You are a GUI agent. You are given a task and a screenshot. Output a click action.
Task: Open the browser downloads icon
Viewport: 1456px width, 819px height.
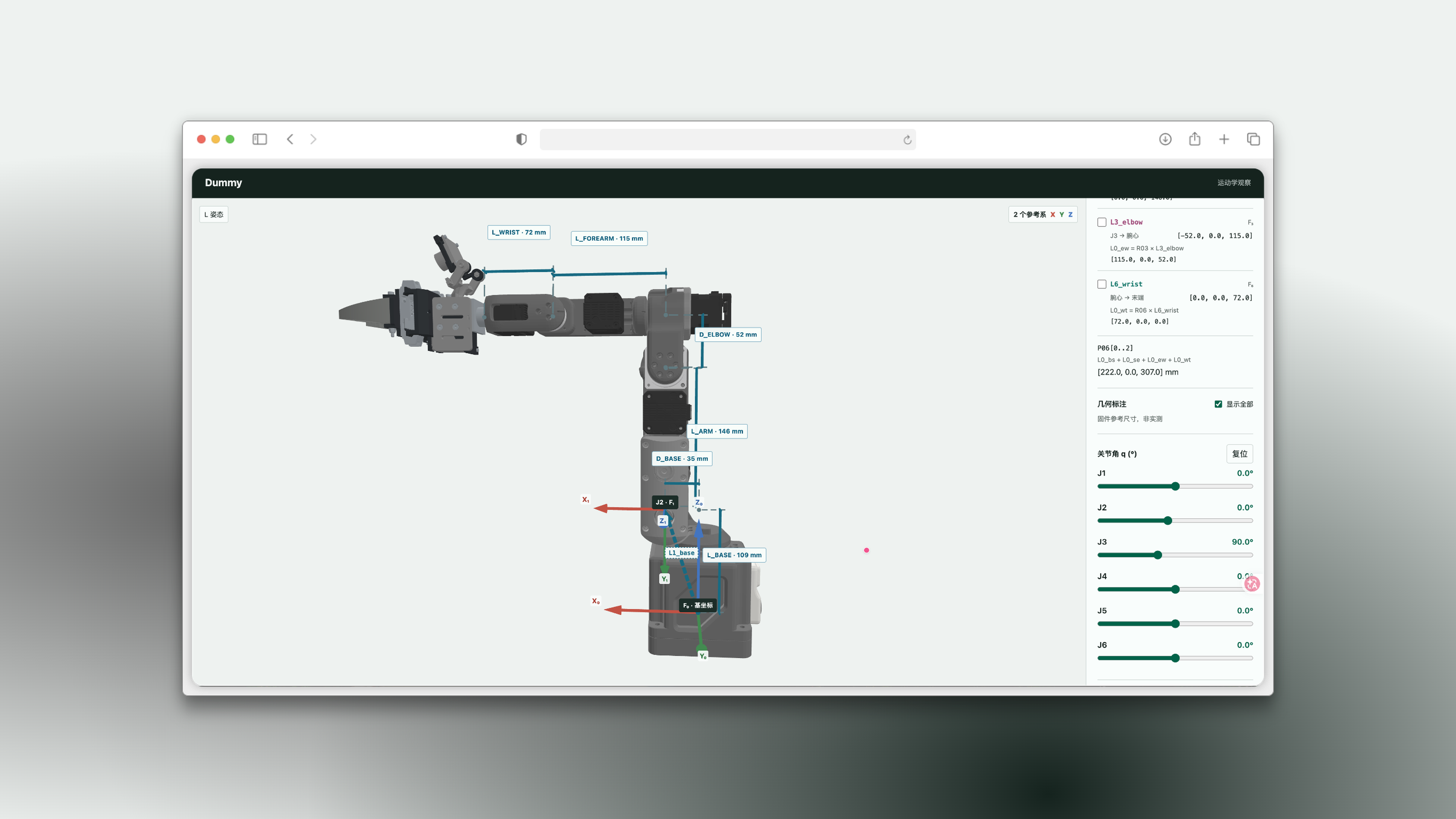pyautogui.click(x=1165, y=139)
